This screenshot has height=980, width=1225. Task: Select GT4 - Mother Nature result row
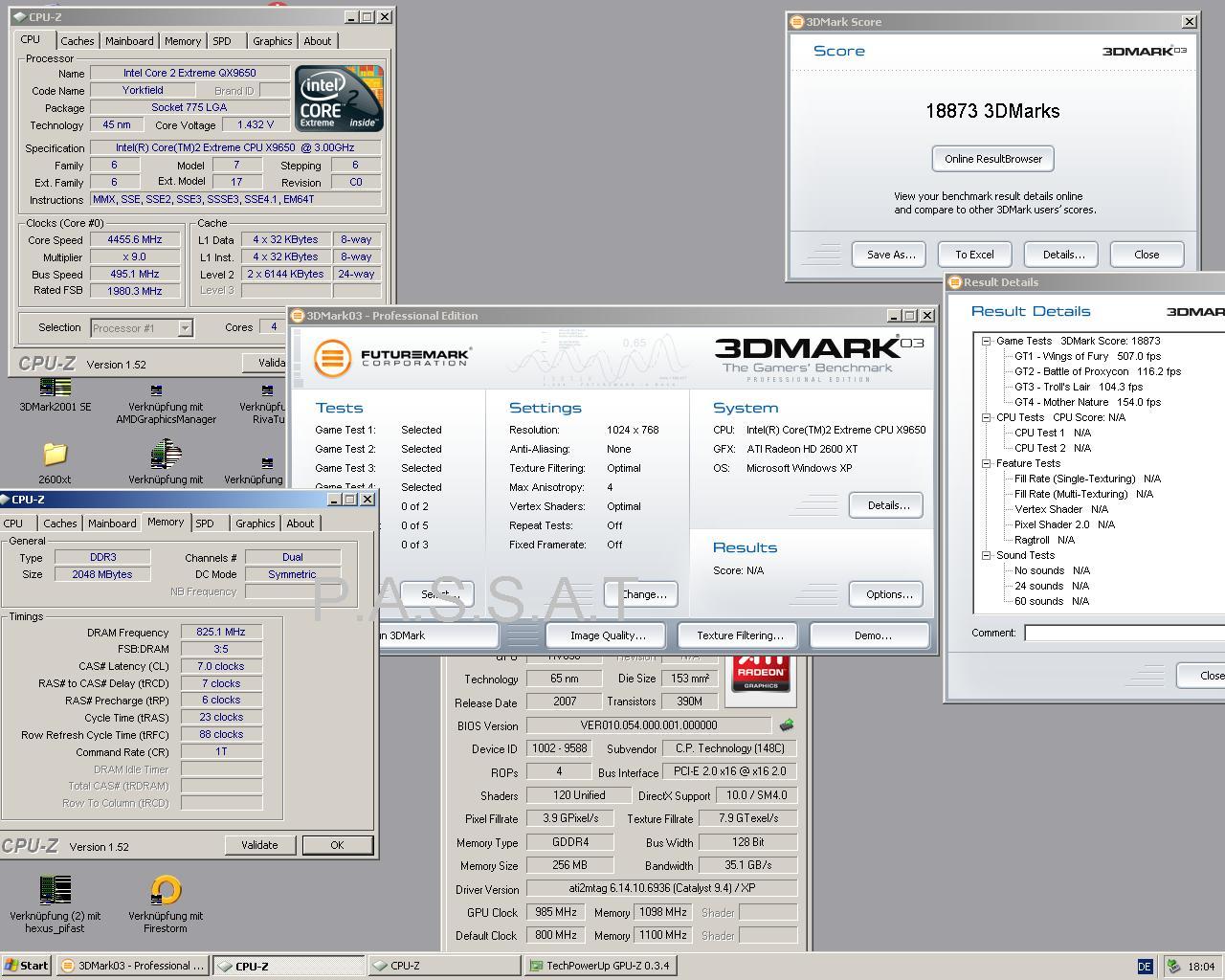click(x=1087, y=402)
